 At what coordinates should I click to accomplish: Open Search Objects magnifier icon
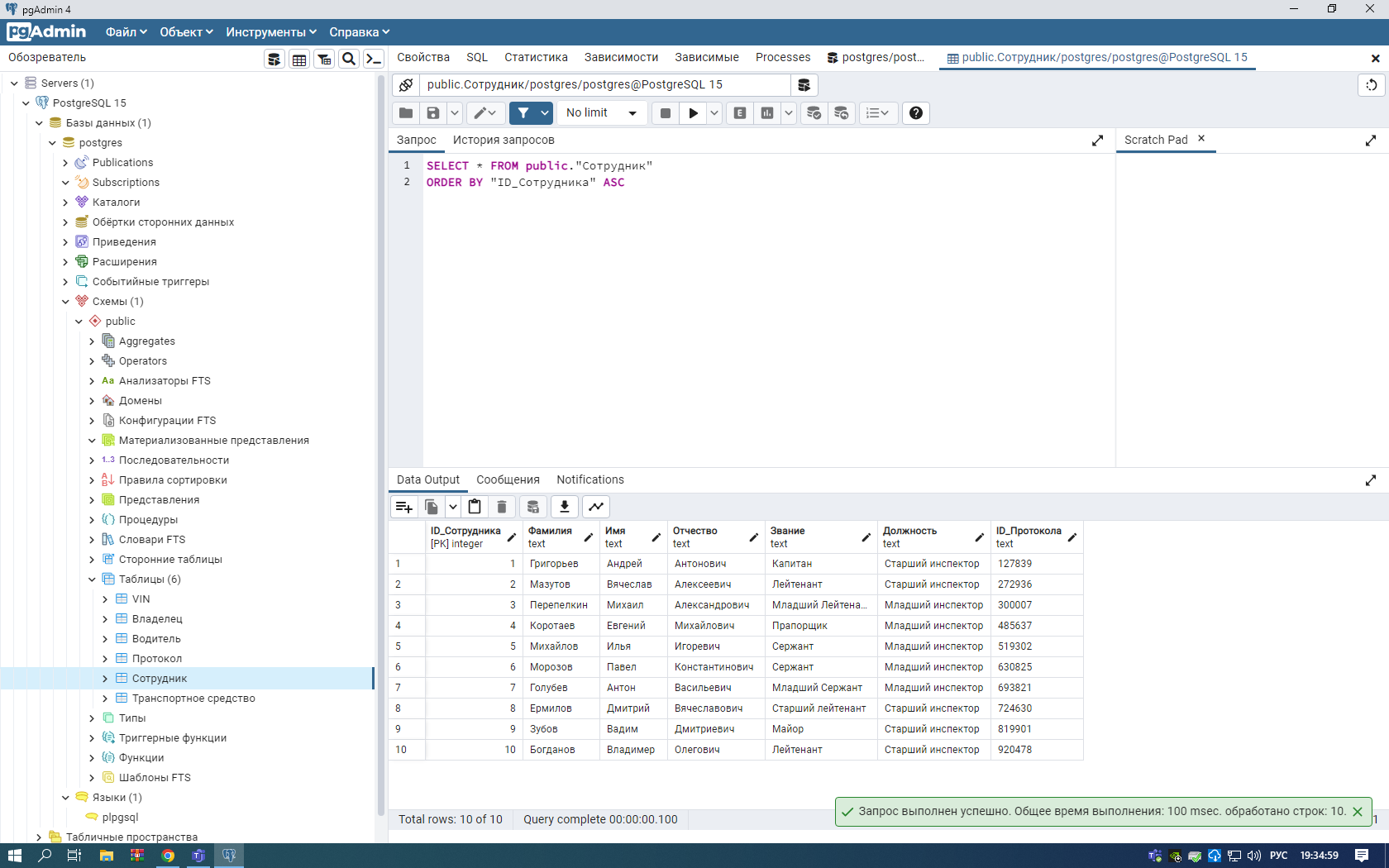(x=349, y=59)
